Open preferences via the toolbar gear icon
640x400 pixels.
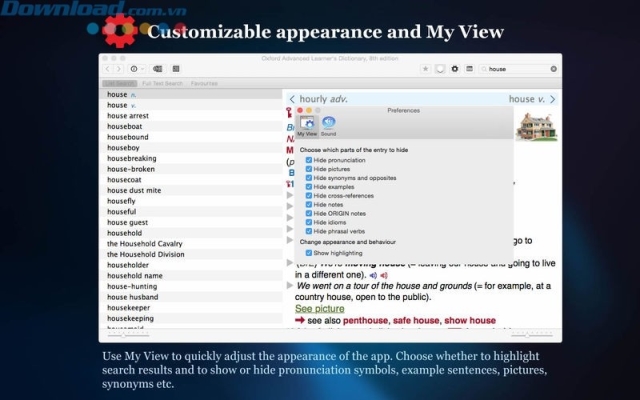(455, 69)
